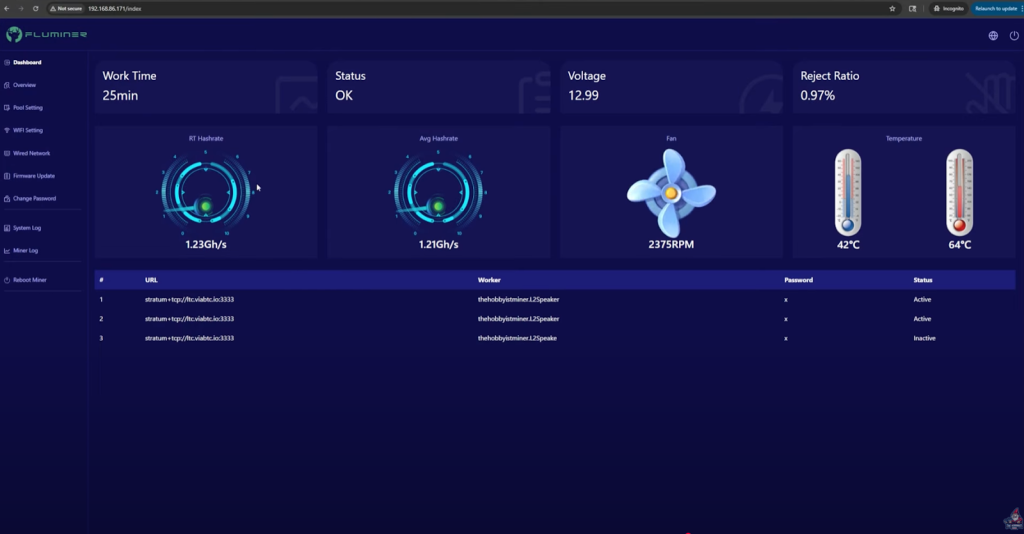Screen dimensions: 1024x534
Task: Click the power logout icon
Action: click(1014, 35)
